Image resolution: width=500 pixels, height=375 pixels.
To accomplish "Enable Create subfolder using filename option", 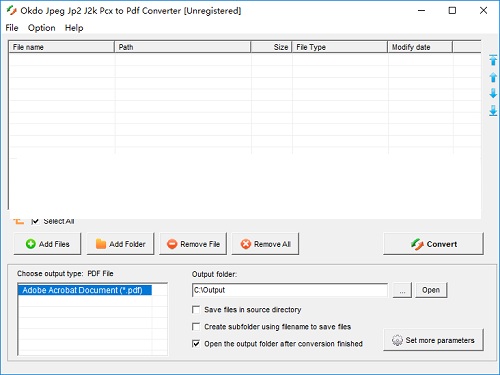I will coord(196,327).
